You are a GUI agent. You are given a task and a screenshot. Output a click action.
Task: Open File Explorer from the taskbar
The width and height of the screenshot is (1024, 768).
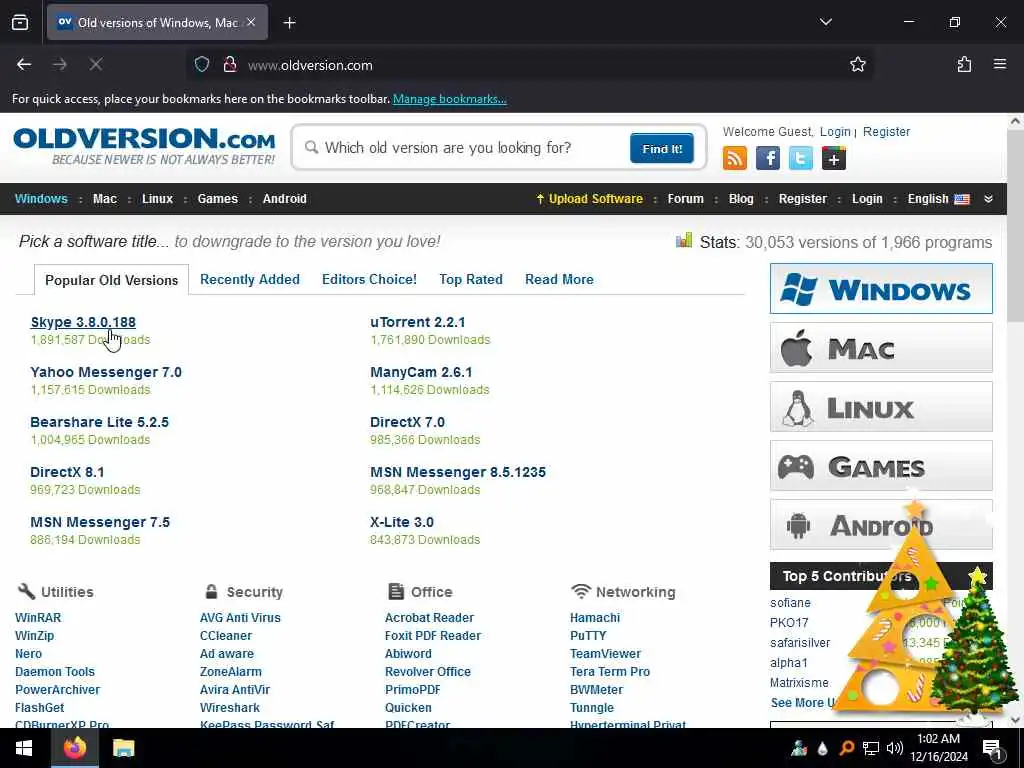click(x=123, y=748)
